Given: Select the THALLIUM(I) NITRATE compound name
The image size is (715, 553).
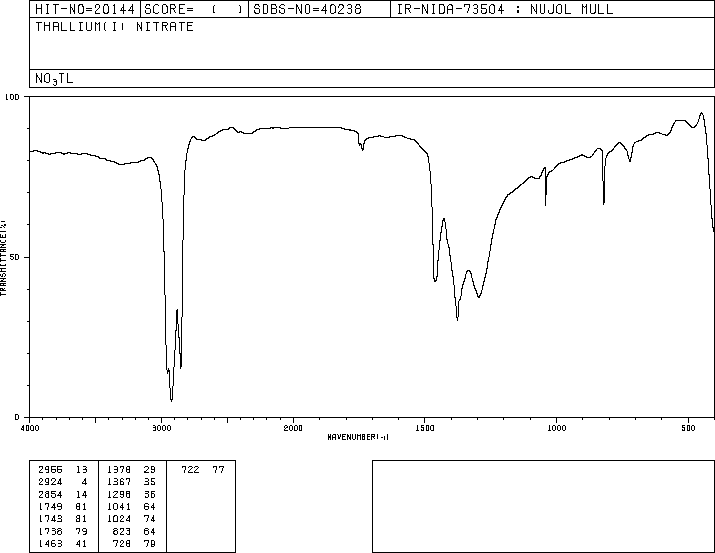Looking at the screenshot, I should pos(114,26).
